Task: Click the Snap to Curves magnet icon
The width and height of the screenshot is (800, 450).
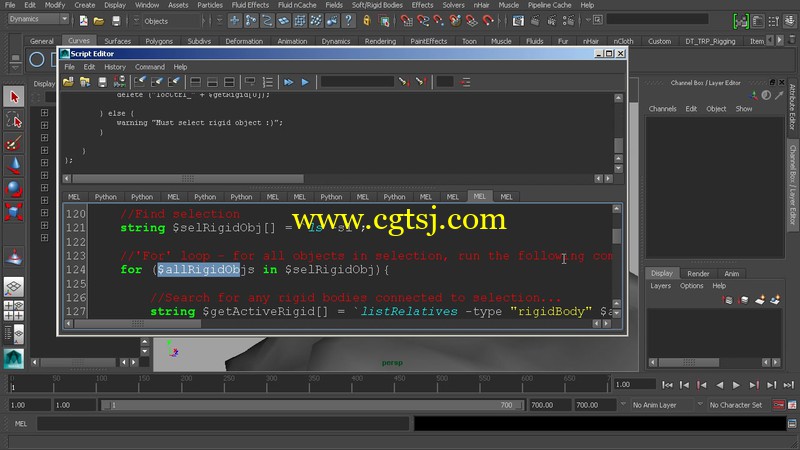Action: click(422, 21)
